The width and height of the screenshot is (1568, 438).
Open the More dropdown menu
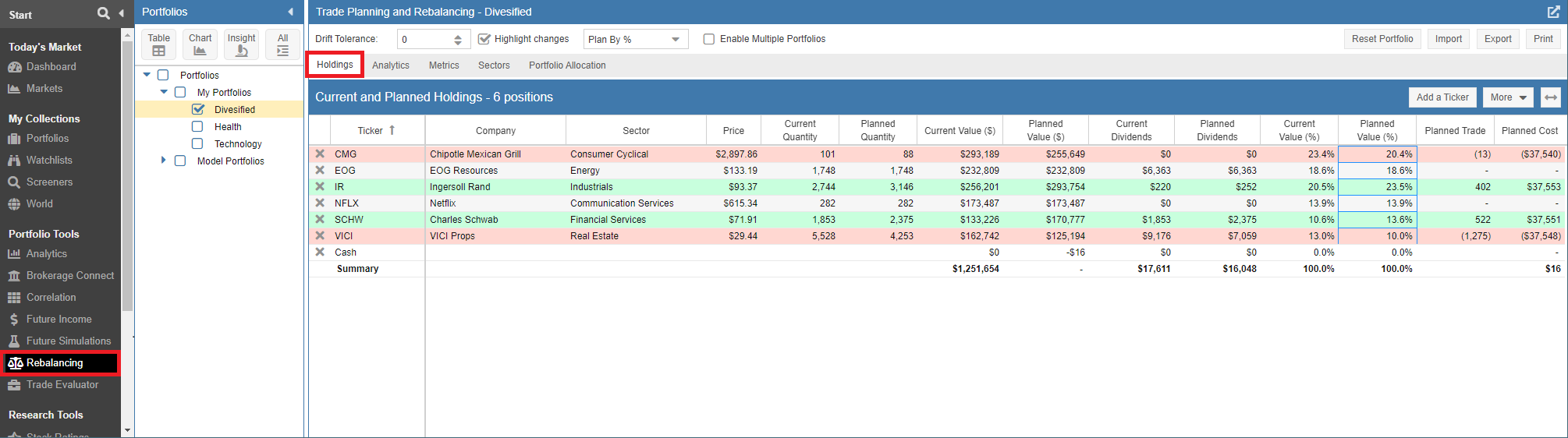point(1508,97)
